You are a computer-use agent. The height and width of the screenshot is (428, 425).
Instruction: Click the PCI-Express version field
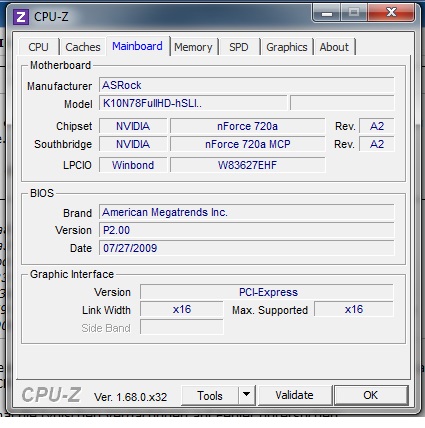[x=267, y=292]
